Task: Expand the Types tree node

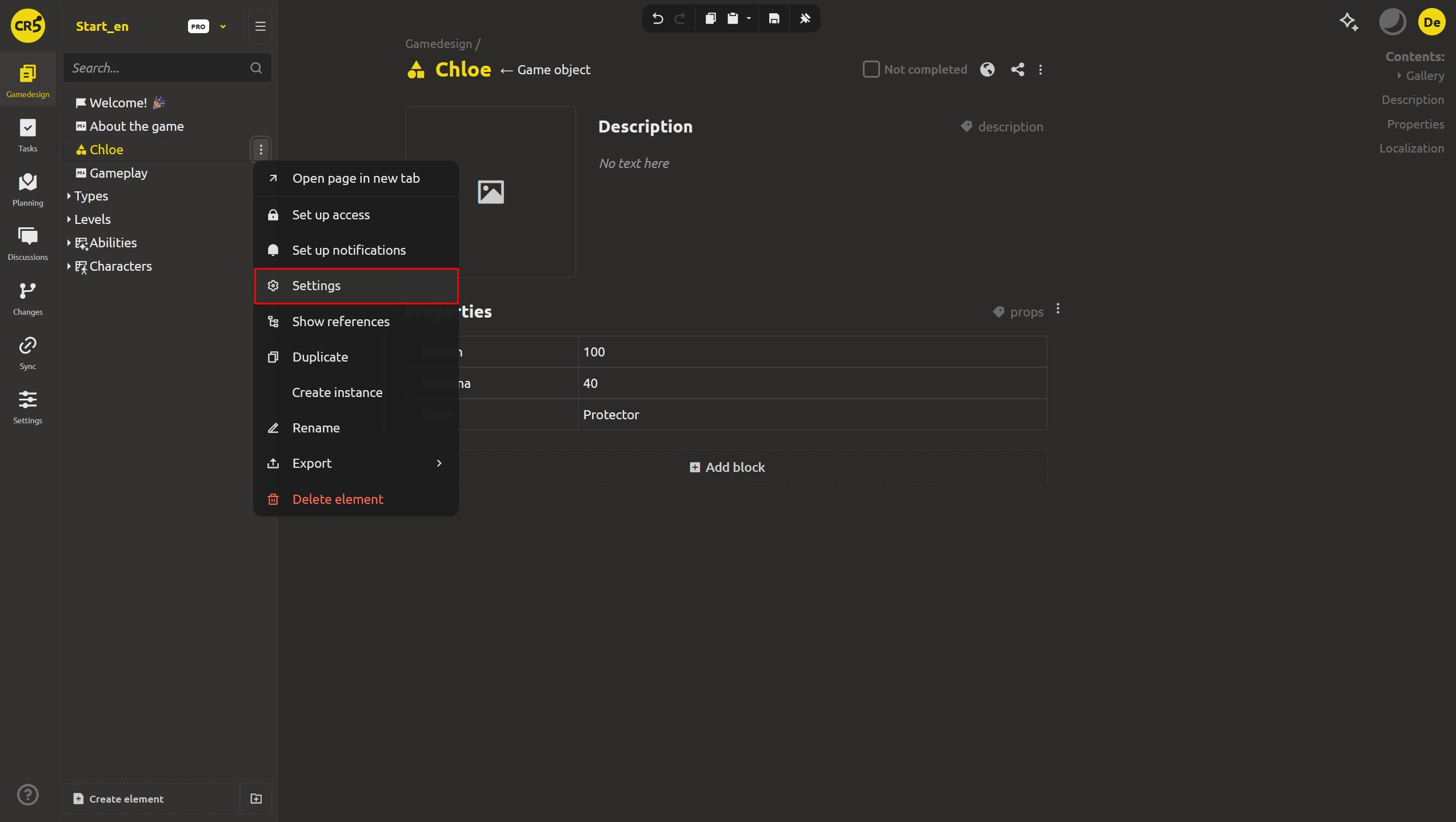Action: click(x=69, y=196)
